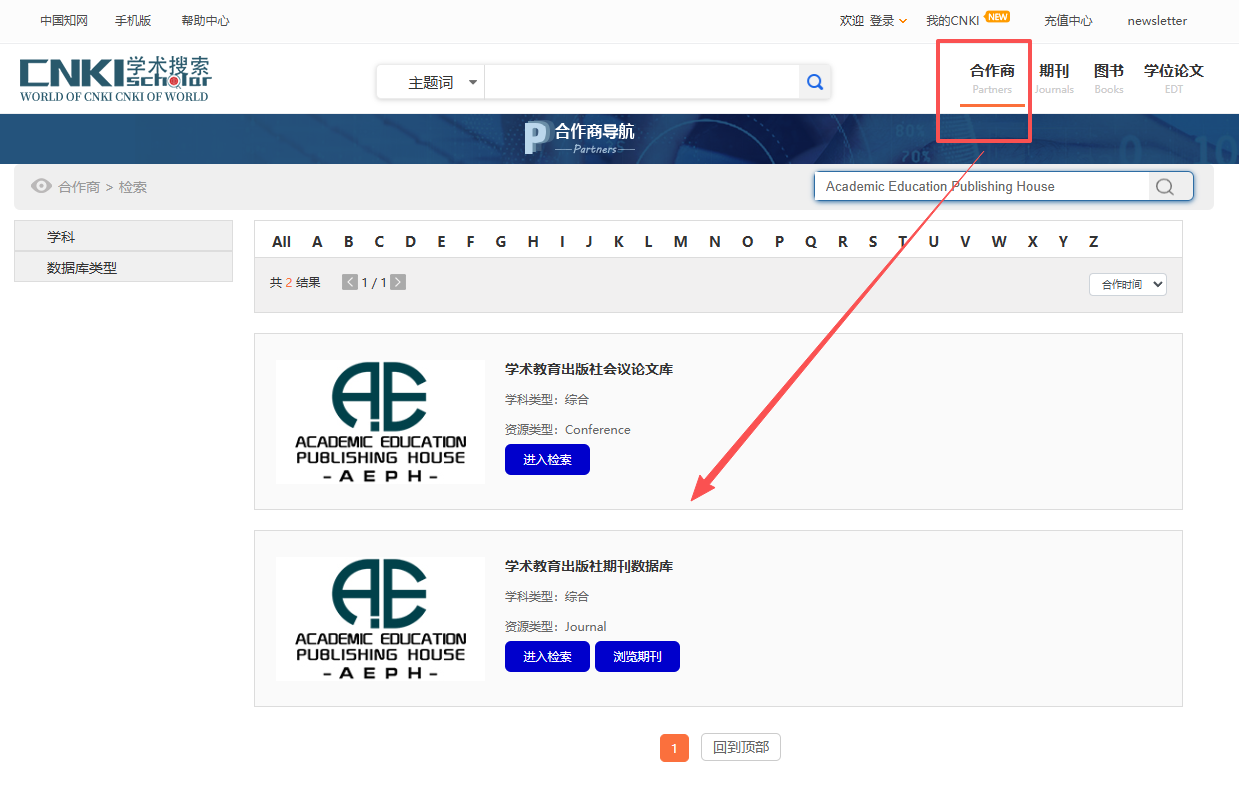Click the 合作商导航 Partners banner logo

(x=580, y=138)
